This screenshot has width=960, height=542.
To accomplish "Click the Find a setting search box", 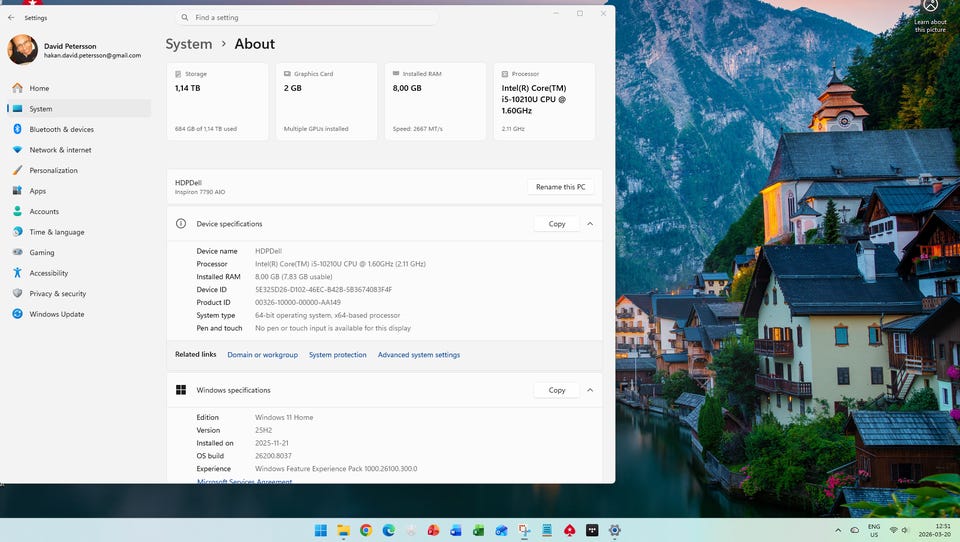I will 307,18.
